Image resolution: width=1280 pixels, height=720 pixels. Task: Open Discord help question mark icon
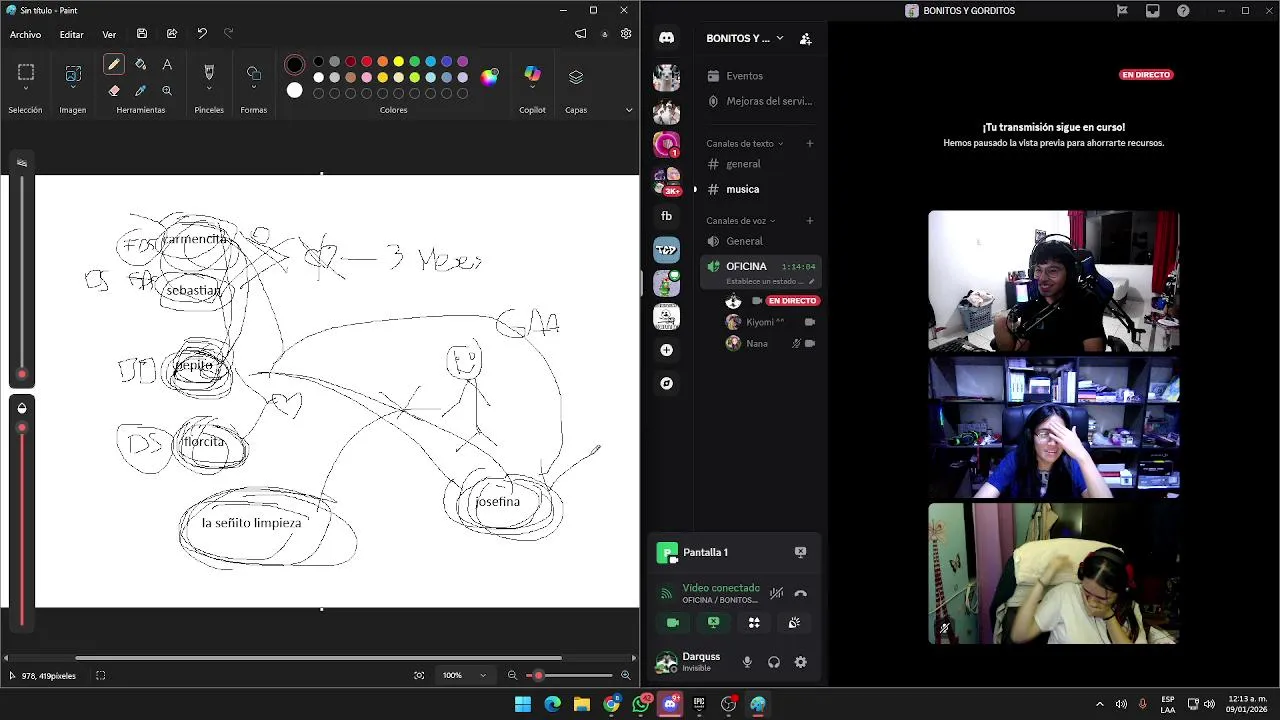click(x=1184, y=11)
